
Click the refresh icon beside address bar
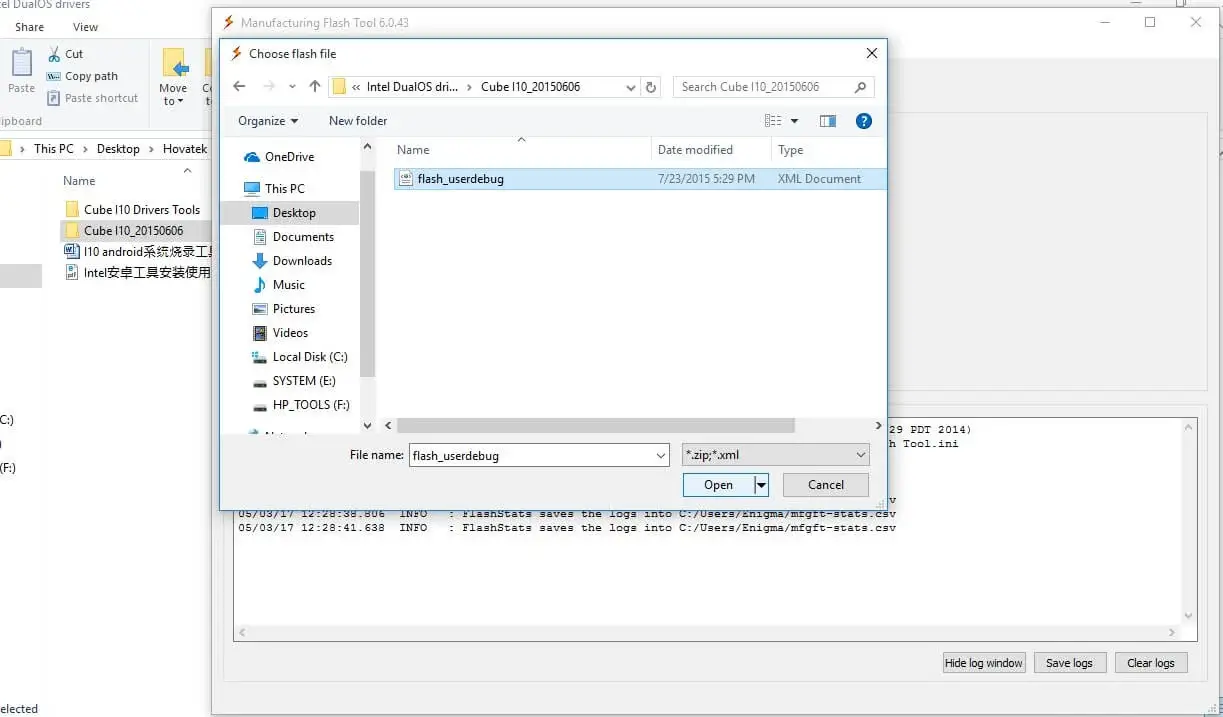651,87
